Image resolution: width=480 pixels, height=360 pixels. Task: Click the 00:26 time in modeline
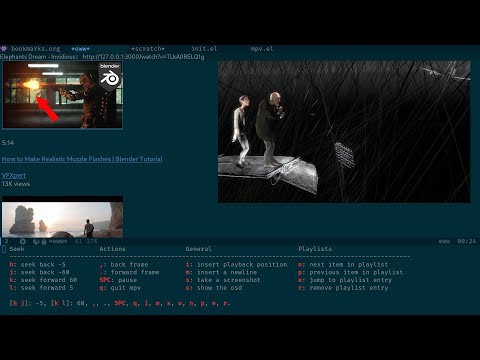coord(467,241)
